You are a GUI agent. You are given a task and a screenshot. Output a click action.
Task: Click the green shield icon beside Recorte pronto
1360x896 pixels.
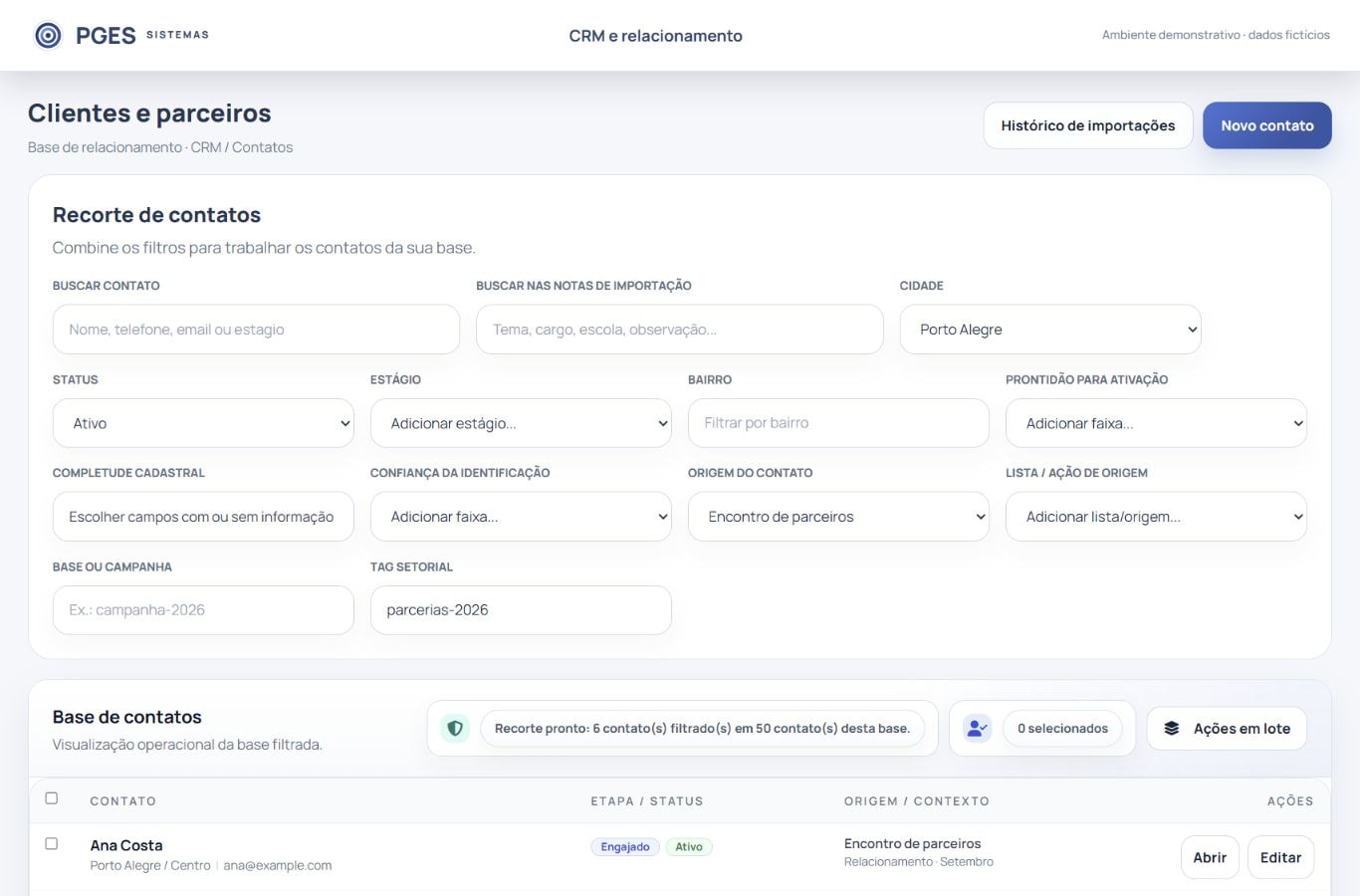coord(455,728)
